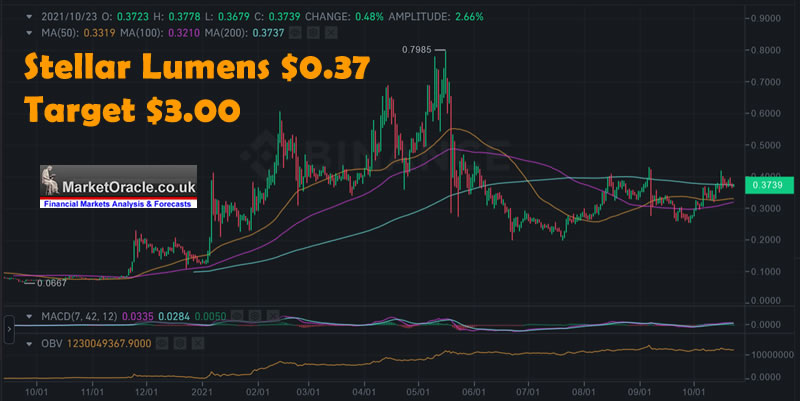The width and height of the screenshot is (800, 401).
Task: Click the '0.1000' price axis label
Action: click(x=766, y=271)
